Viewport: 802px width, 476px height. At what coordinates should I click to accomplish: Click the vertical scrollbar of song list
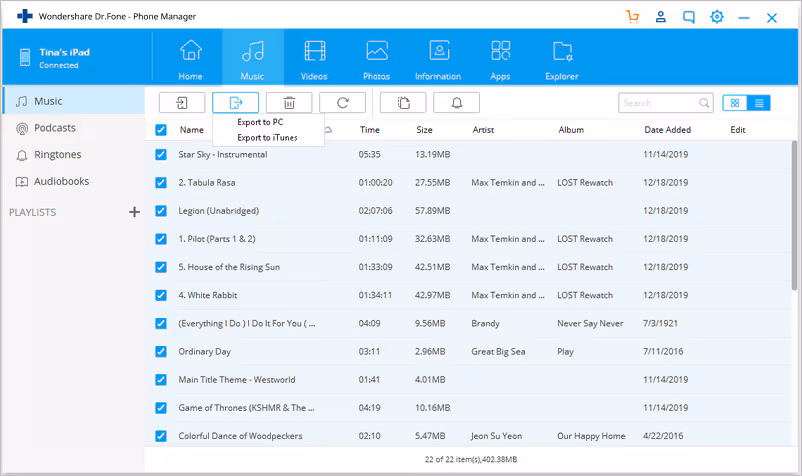(794, 215)
